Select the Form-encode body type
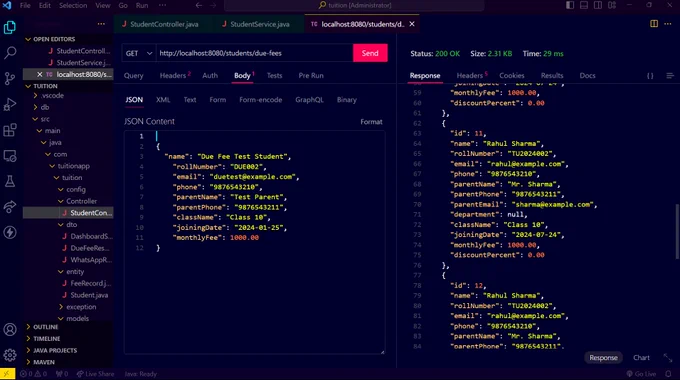The width and height of the screenshot is (680, 380). pyautogui.click(x=261, y=100)
